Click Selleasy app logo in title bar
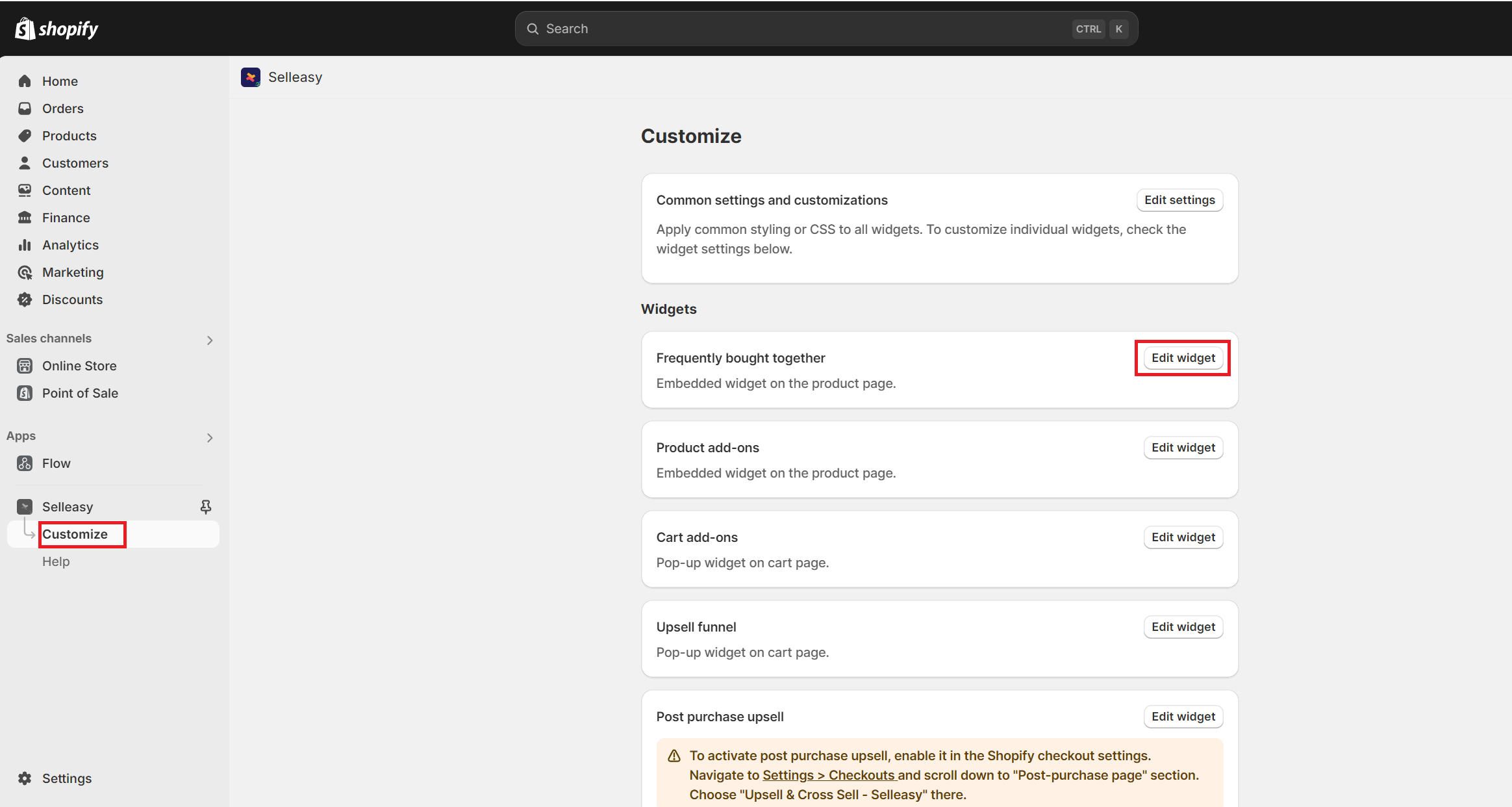This screenshot has width=1512, height=807. pyautogui.click(x=251, y=77)
